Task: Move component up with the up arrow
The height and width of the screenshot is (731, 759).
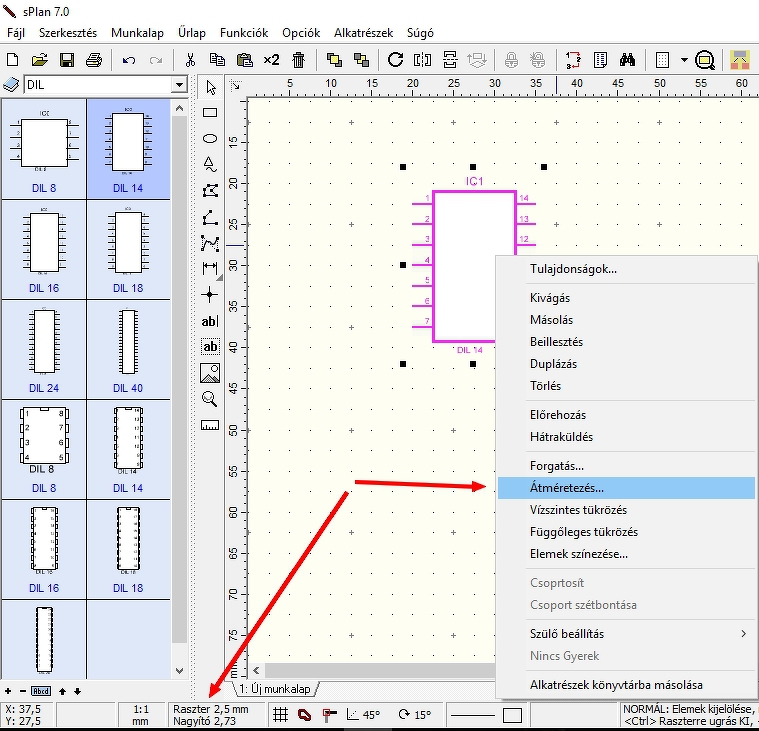Action: tap(62, 691)
